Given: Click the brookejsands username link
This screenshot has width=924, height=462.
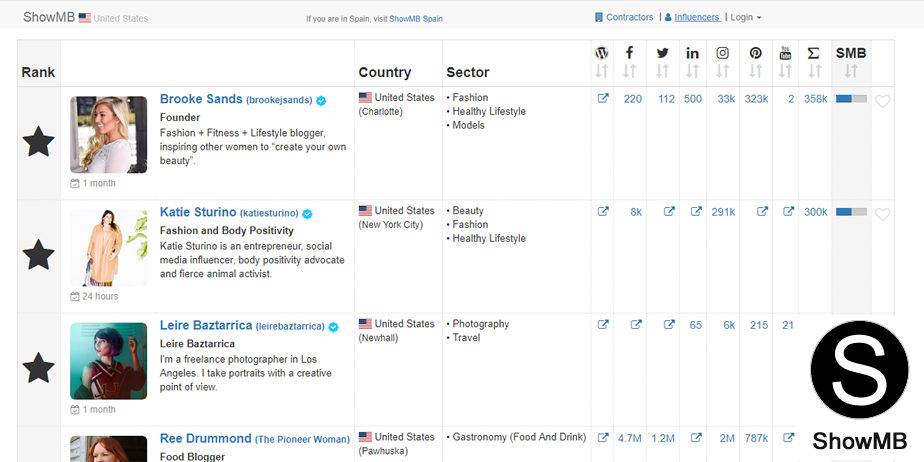Looking at the screenshot, I should pos(279,100).
